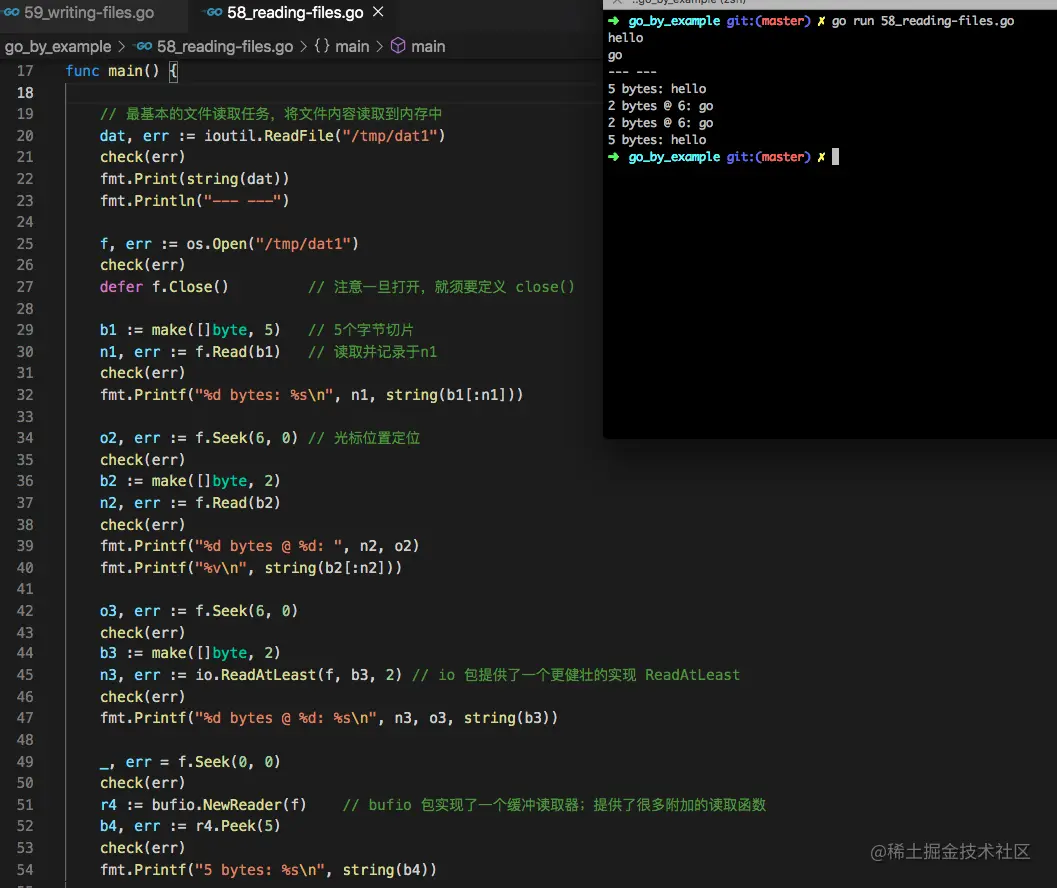The width and height of the screenshot is (1057, 888).
Task: Select the 58_reading-files.go tab
Action: click(295, 12)
